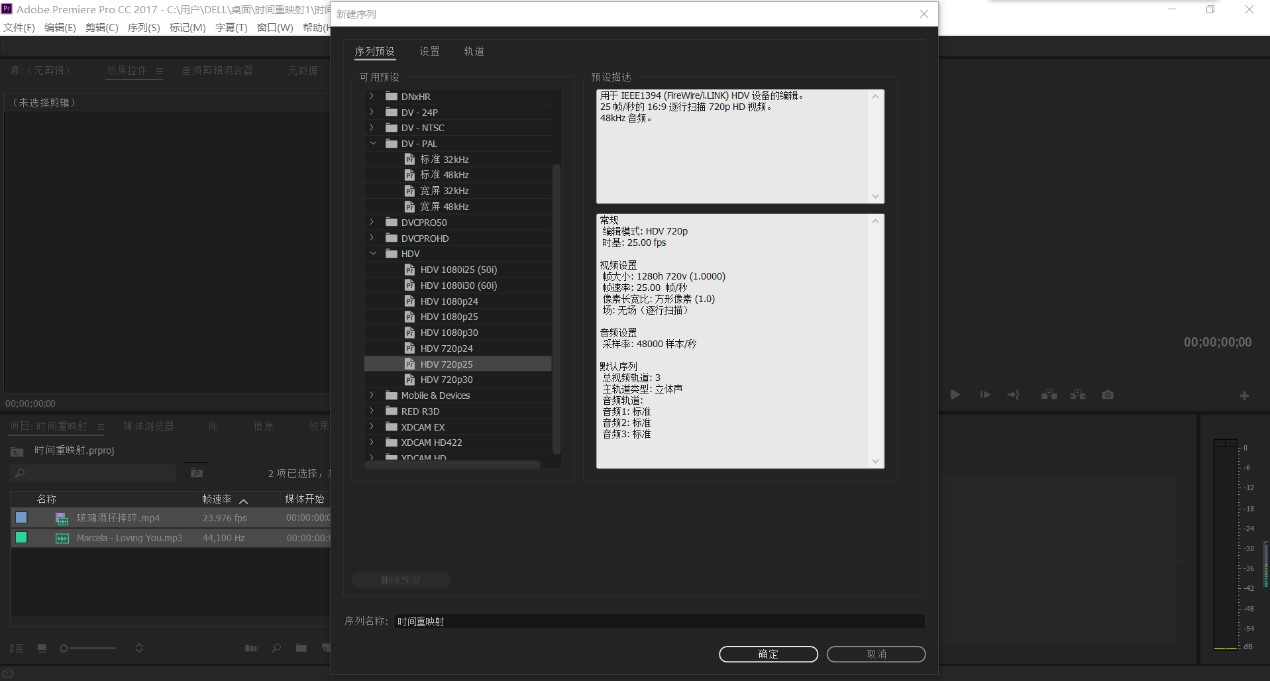This screenshot has height=681, width=1270.
Task: Open the 编辑(E) menu
Action: coord(60,28)
